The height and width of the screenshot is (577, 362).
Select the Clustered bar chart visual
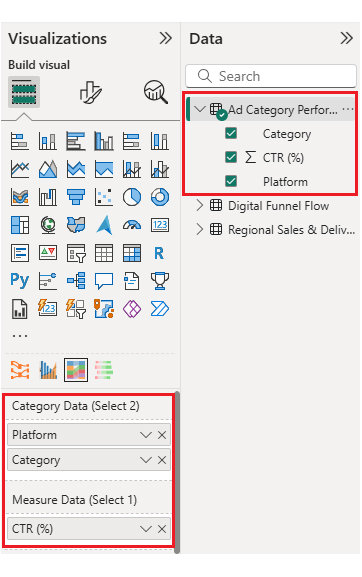point(76,141)
